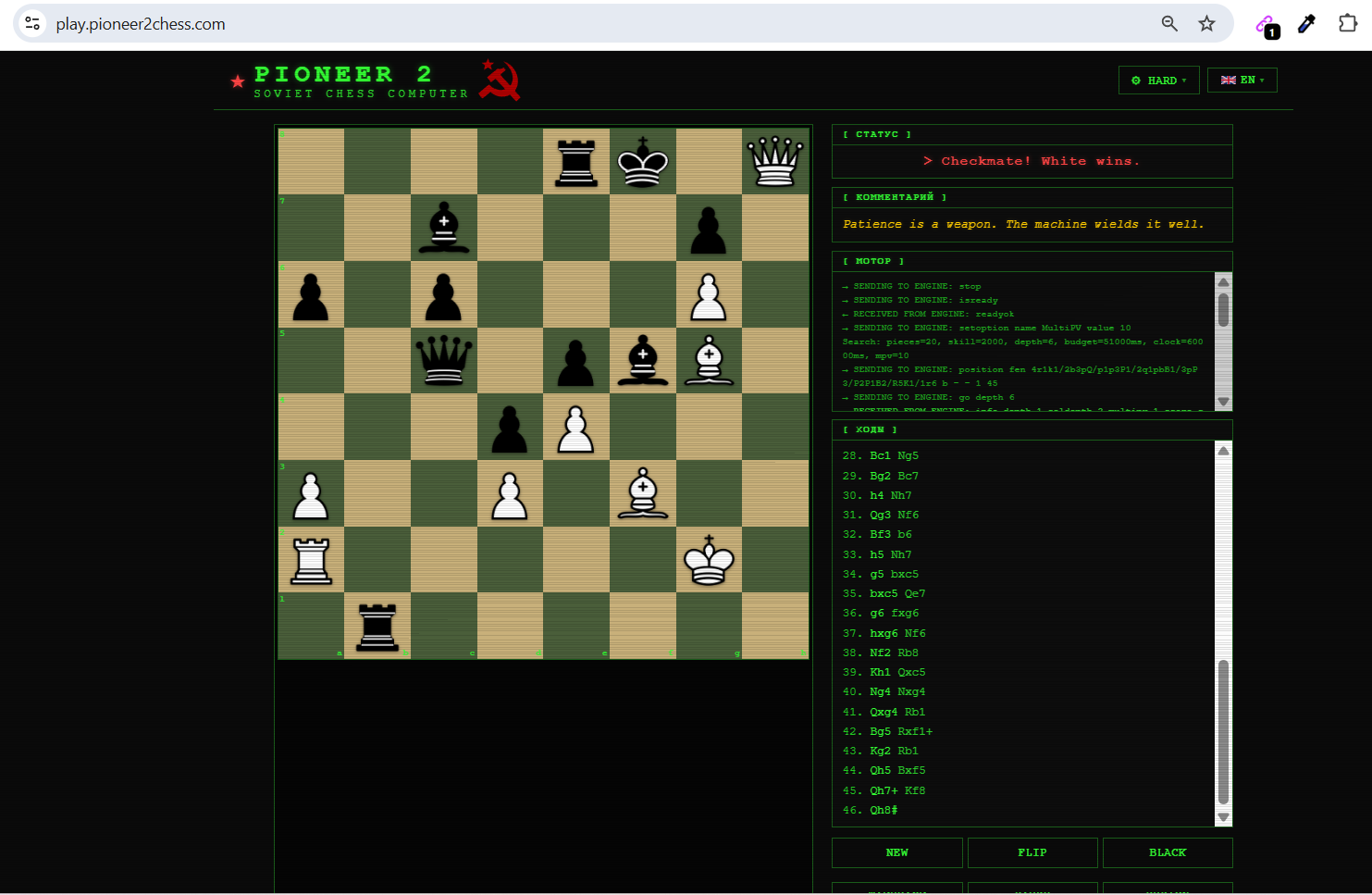The width and height of the screenshot is (1372, 895).
Task: Select the black pawn on e5
Action: [576, 363]
